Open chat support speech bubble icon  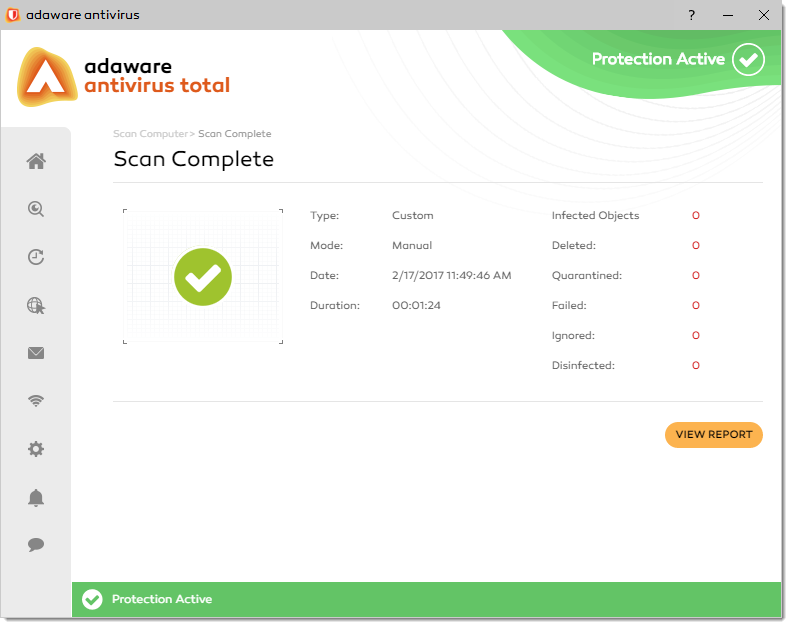click(x=36, y=544)
